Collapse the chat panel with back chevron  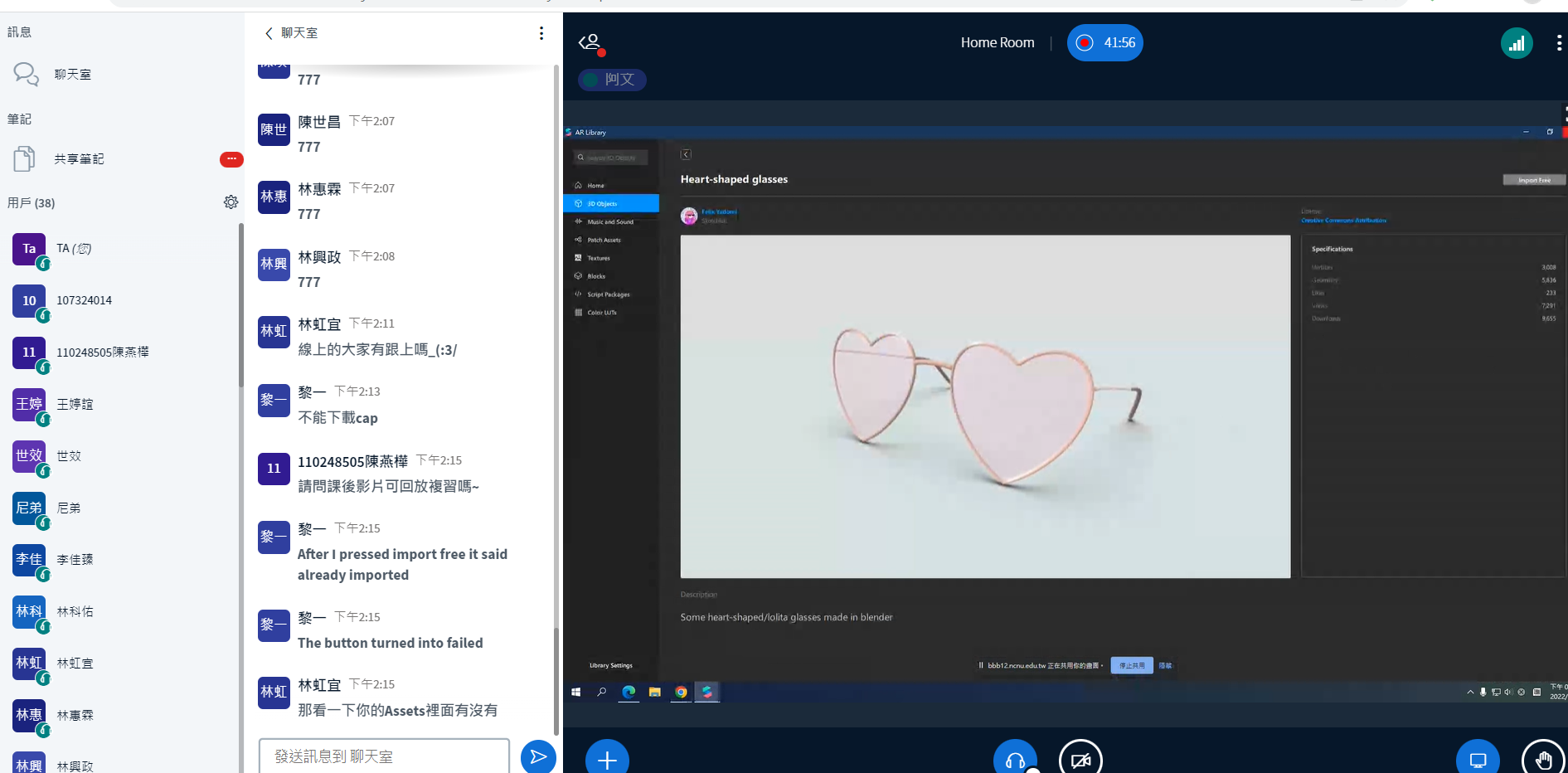tap(269, 33)
